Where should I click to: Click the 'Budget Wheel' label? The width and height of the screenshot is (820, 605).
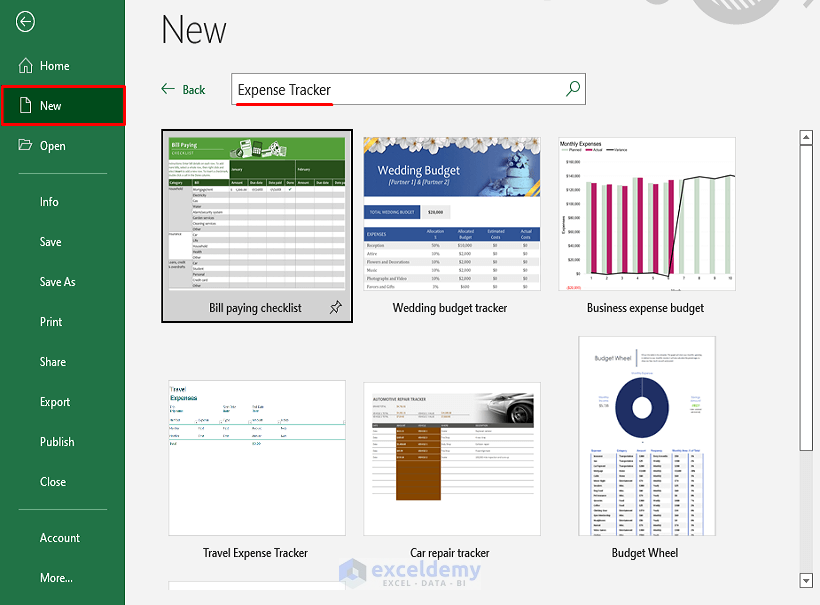tap(645, 553)
